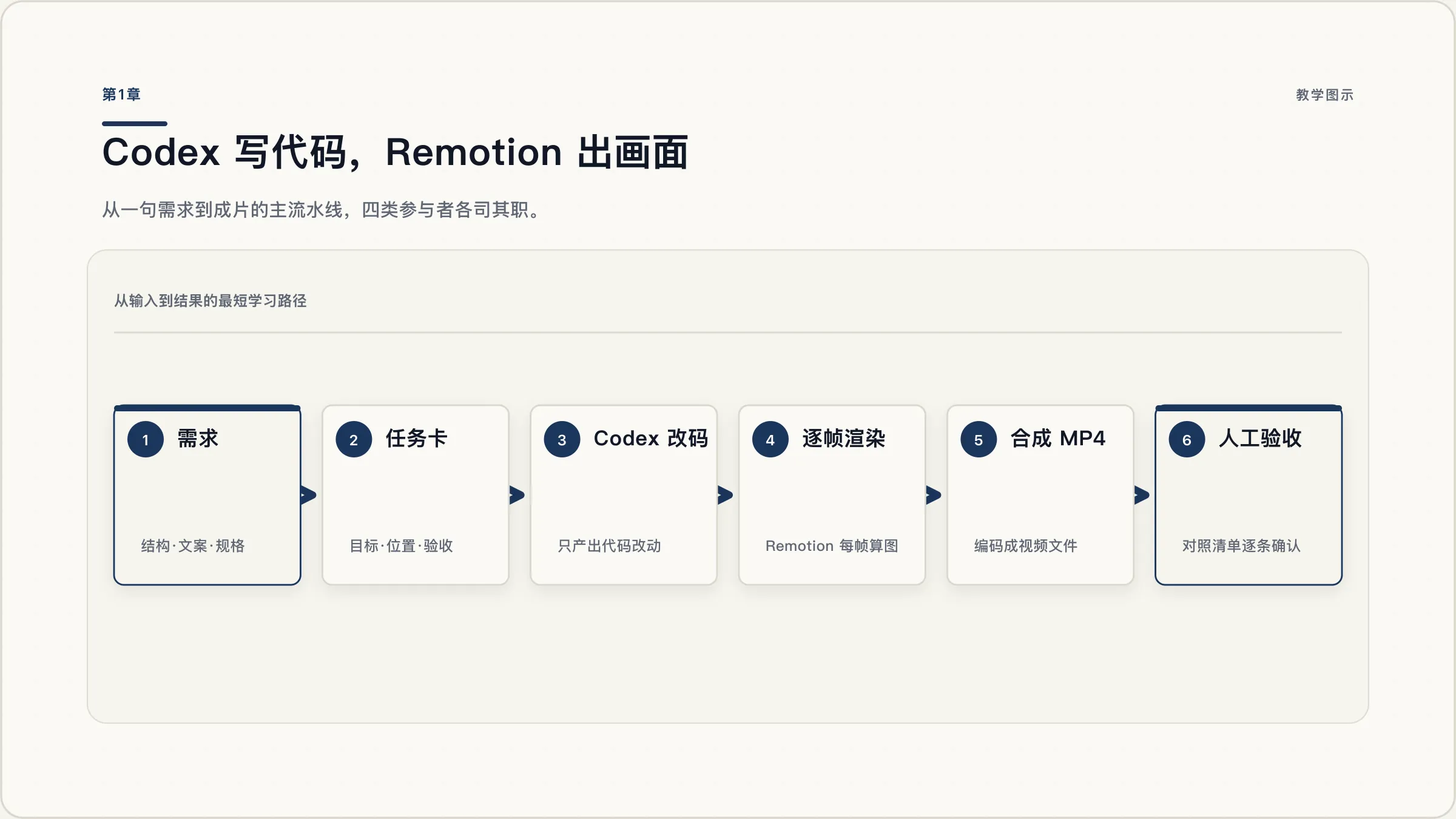
Task: Click the arrow between 任务卡 and Codex 改码
Action: point(517,495)
